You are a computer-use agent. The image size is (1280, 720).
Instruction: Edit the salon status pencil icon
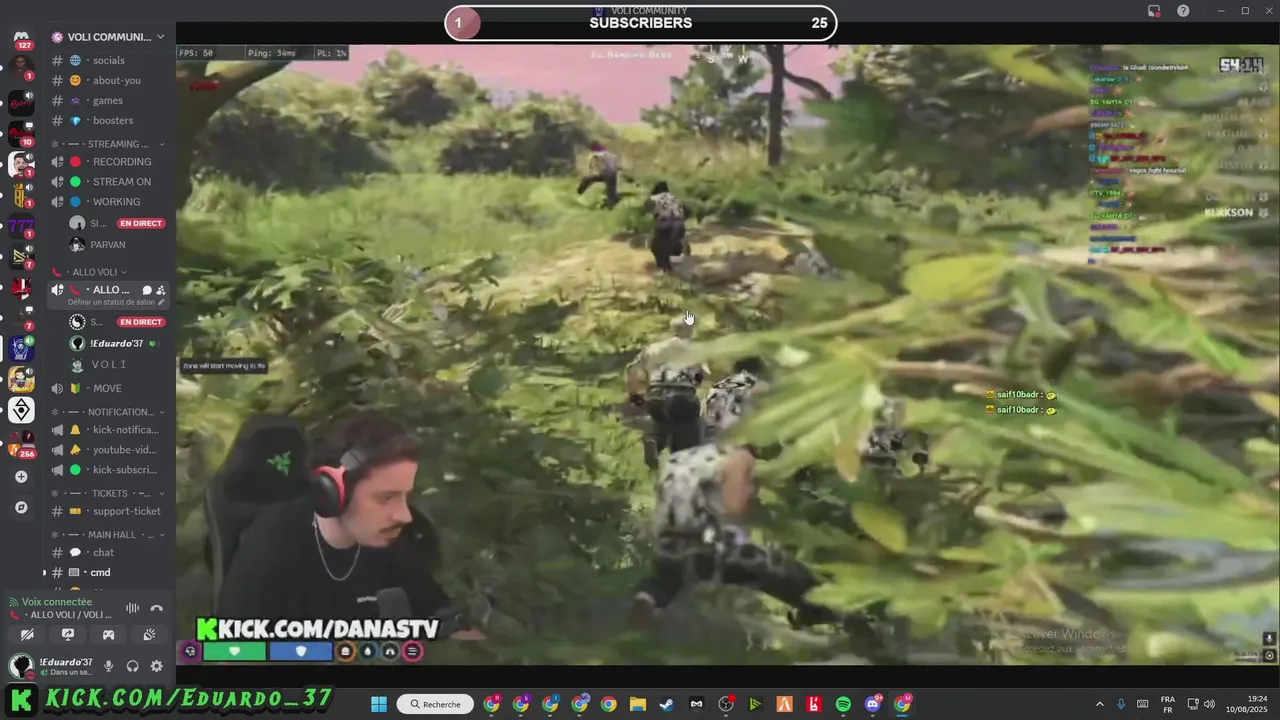(161, 302)
